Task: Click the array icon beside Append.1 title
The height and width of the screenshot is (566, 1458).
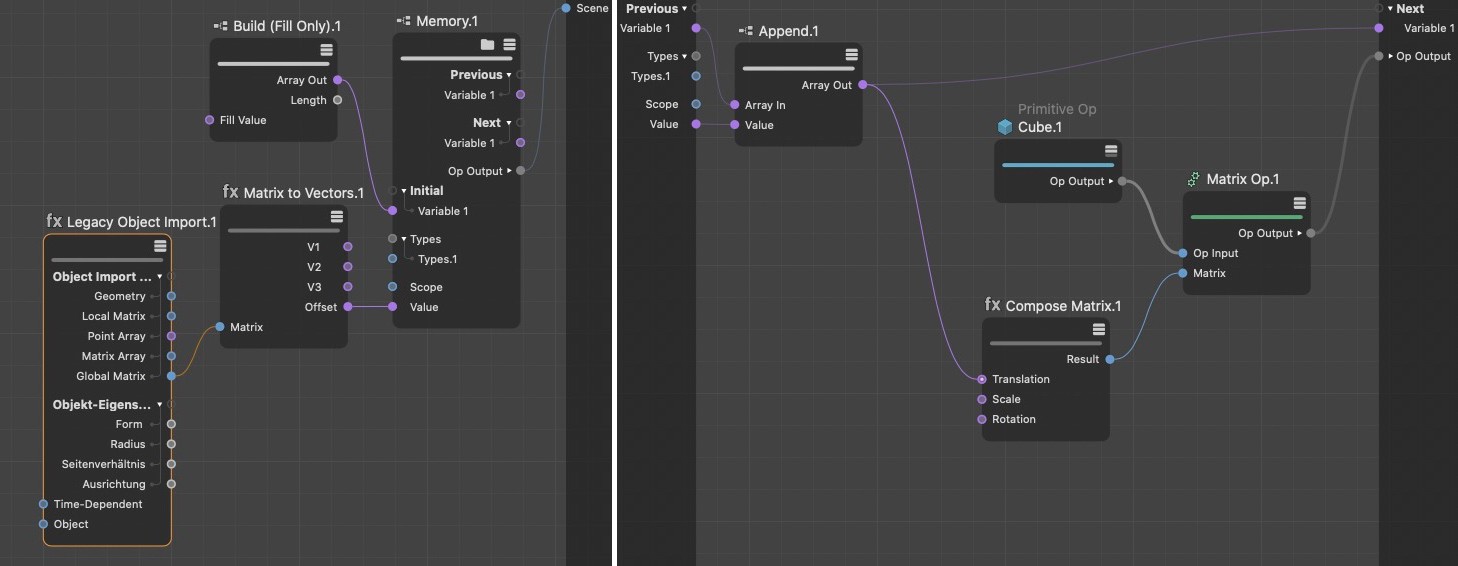Action: (746, 31)
